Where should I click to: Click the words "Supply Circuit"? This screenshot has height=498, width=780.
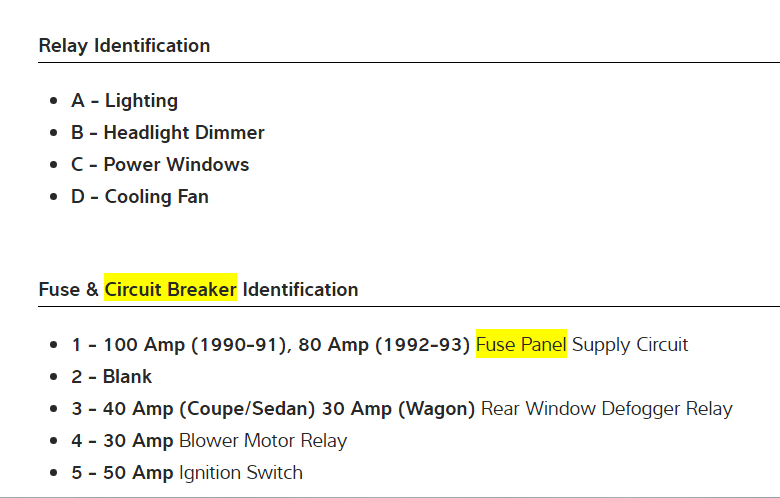[630, 345]
